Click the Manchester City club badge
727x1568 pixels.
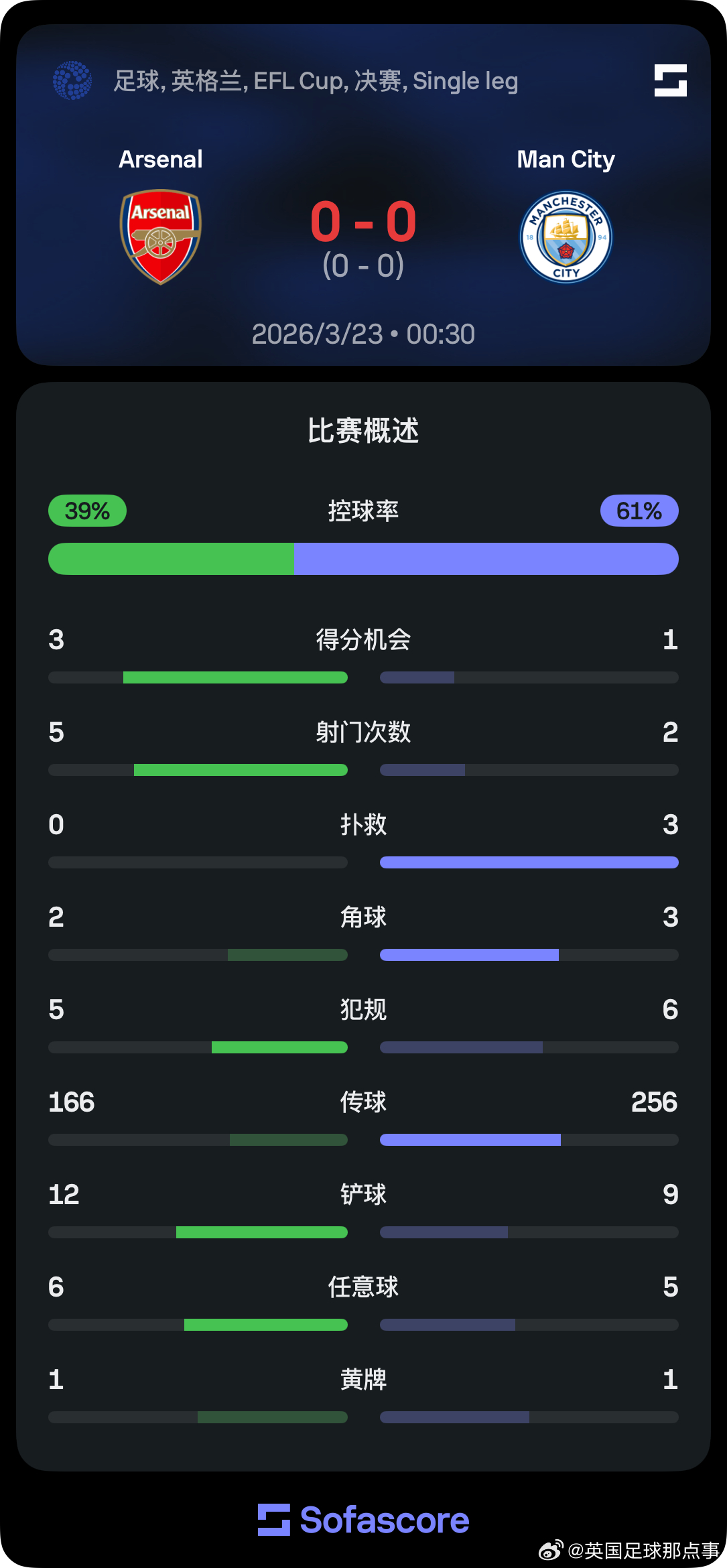tap(566, 236)
